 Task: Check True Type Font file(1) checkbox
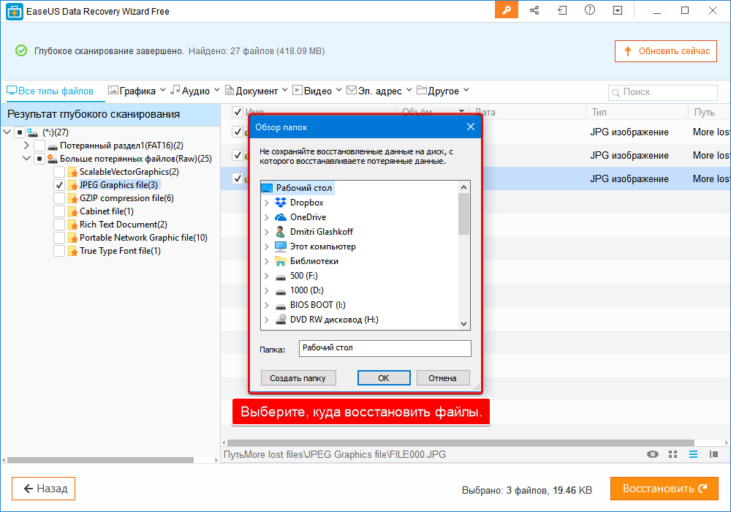59,251
